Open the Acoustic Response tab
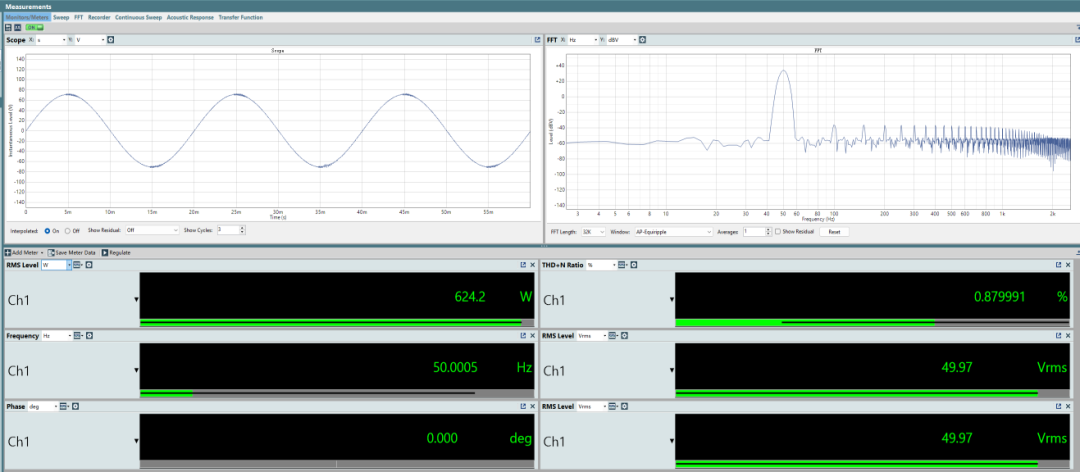Screen dimensions: 1080x472 [x=190, y=17]
